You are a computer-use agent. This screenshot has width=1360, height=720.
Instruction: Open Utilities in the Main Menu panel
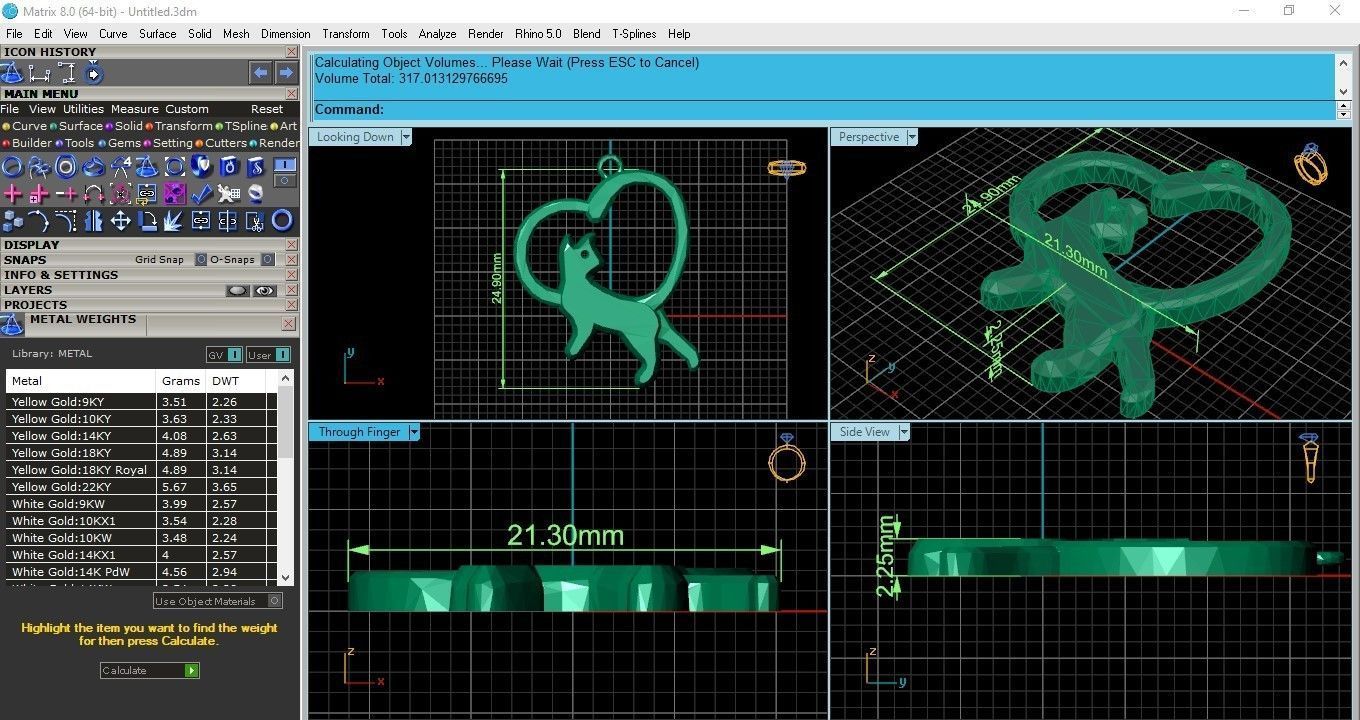(83, 109)
